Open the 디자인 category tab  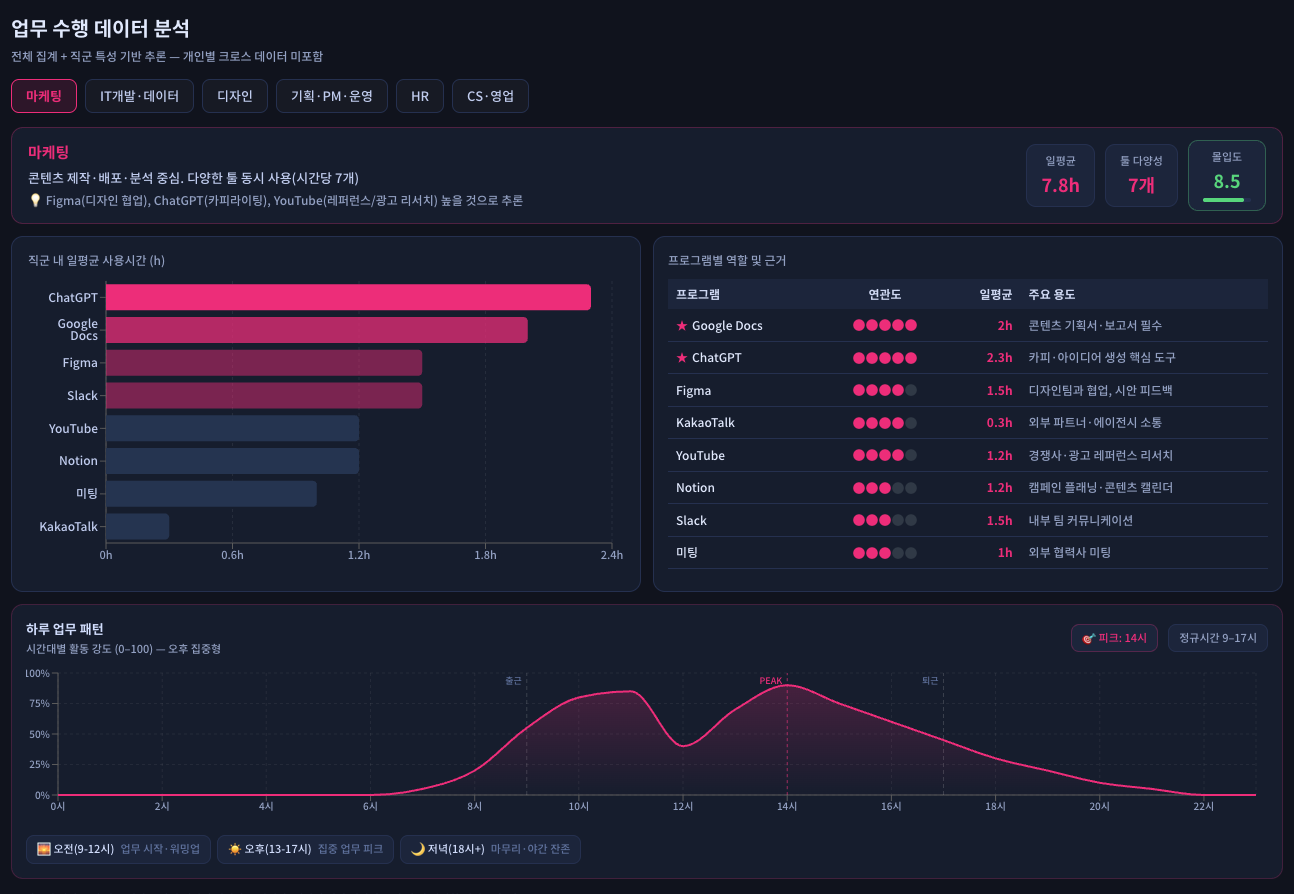(x=235, y=96)
